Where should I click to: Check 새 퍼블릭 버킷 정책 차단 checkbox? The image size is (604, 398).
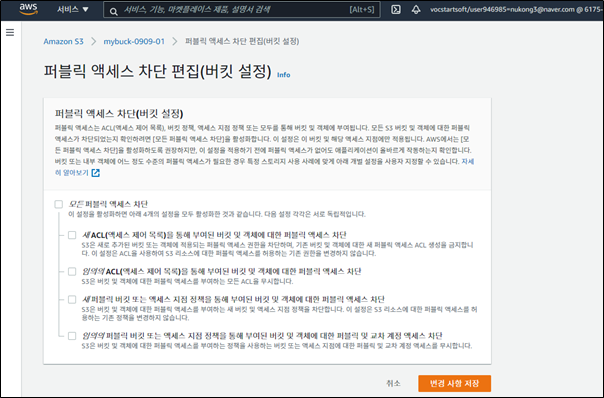pos(72,299)
